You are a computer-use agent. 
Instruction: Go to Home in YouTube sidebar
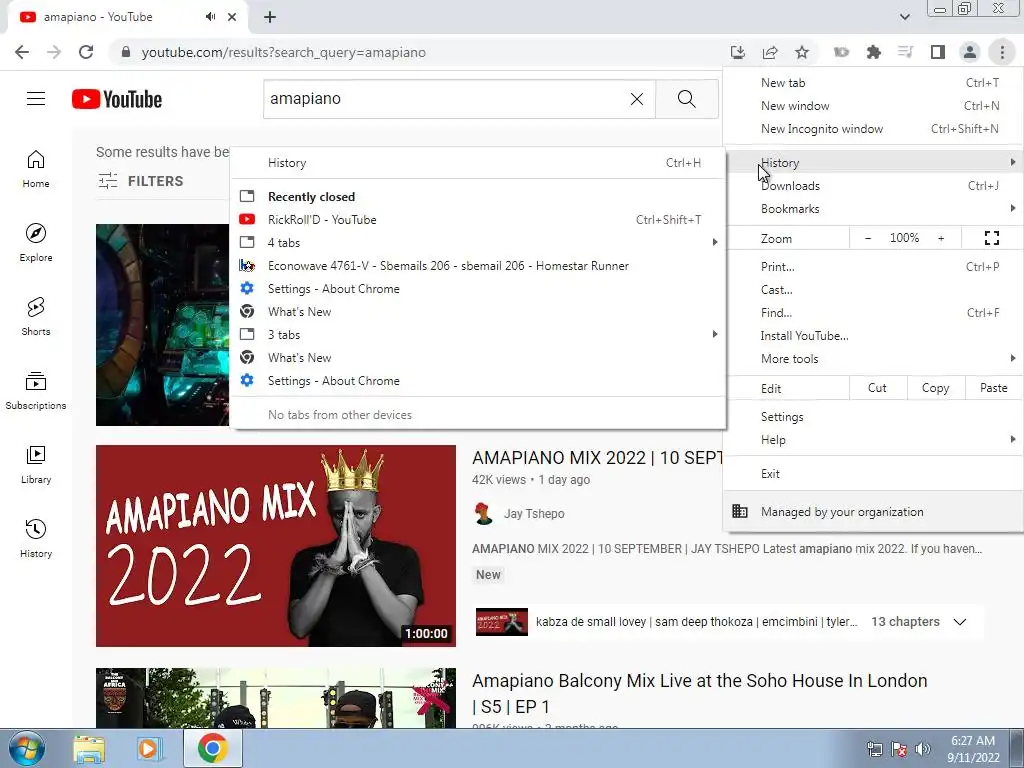tap(36, 168)
